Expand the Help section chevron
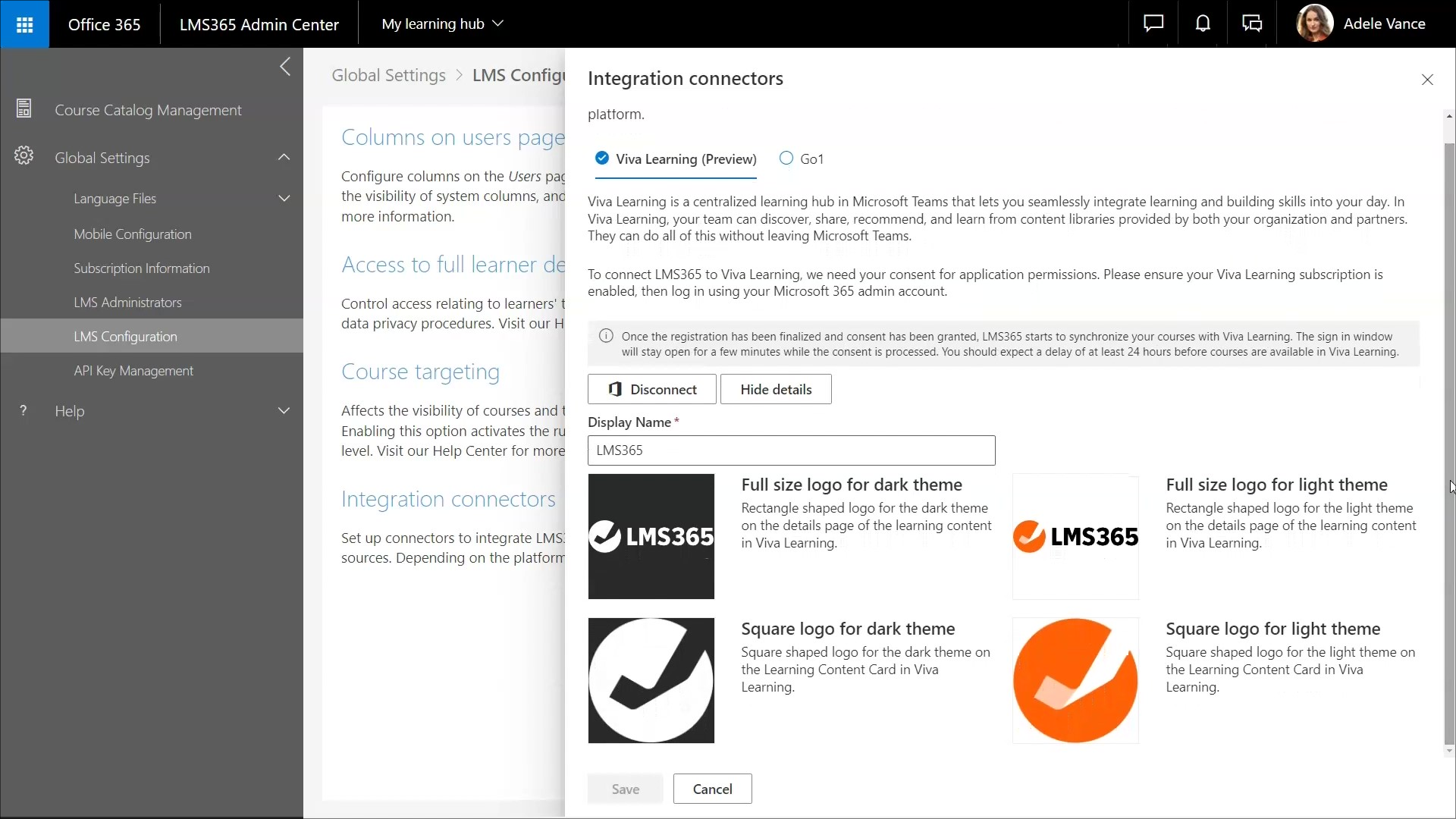Image resolution: width=1456 pixels, height=819 pixels. [284, 411]
